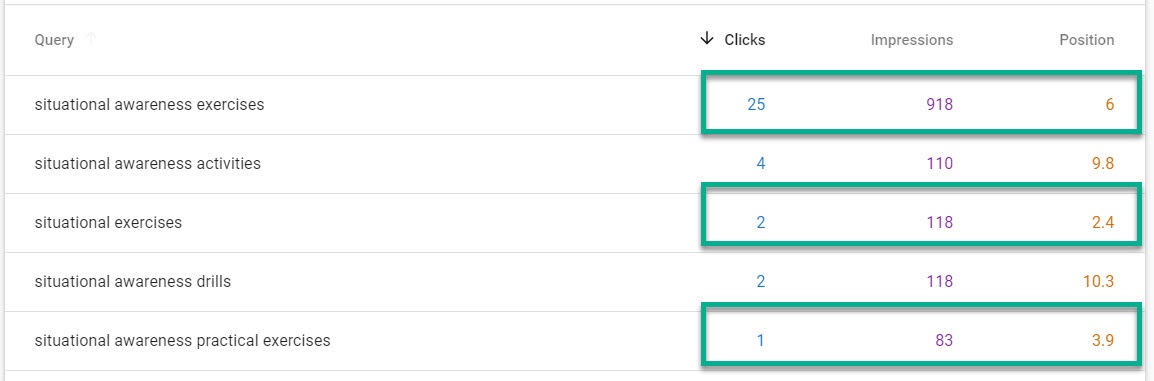Open query 'situational awareness drills'
This screenshot has height=381, width=1154.
click(x=132, y=281)
